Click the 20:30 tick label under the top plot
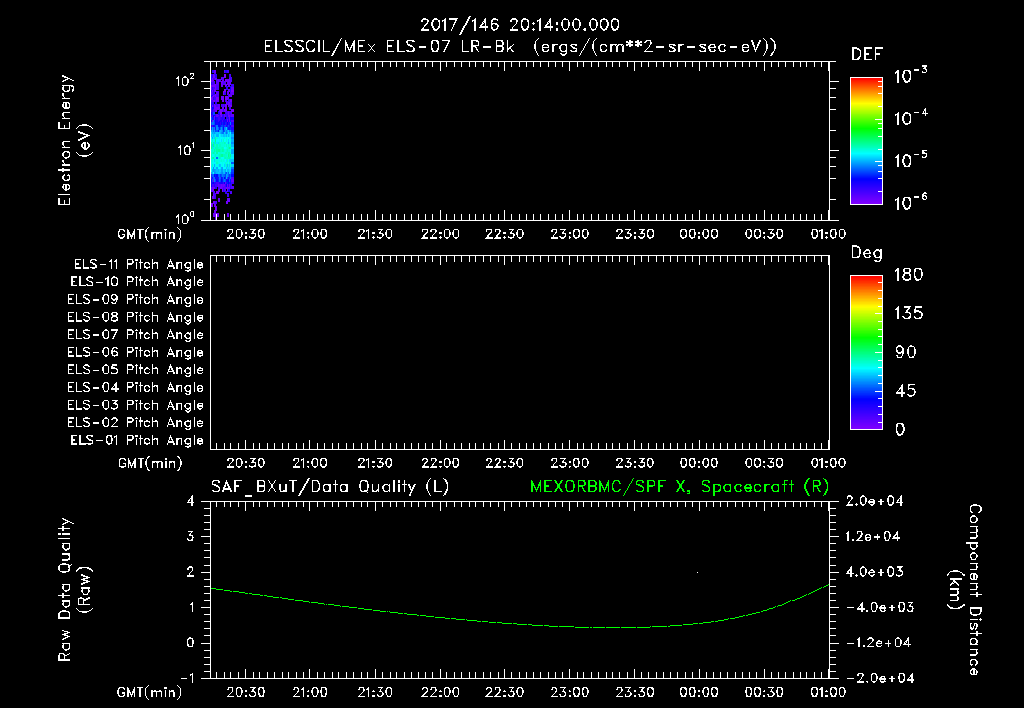1024x708 pixels. click(x=246, y=234)
